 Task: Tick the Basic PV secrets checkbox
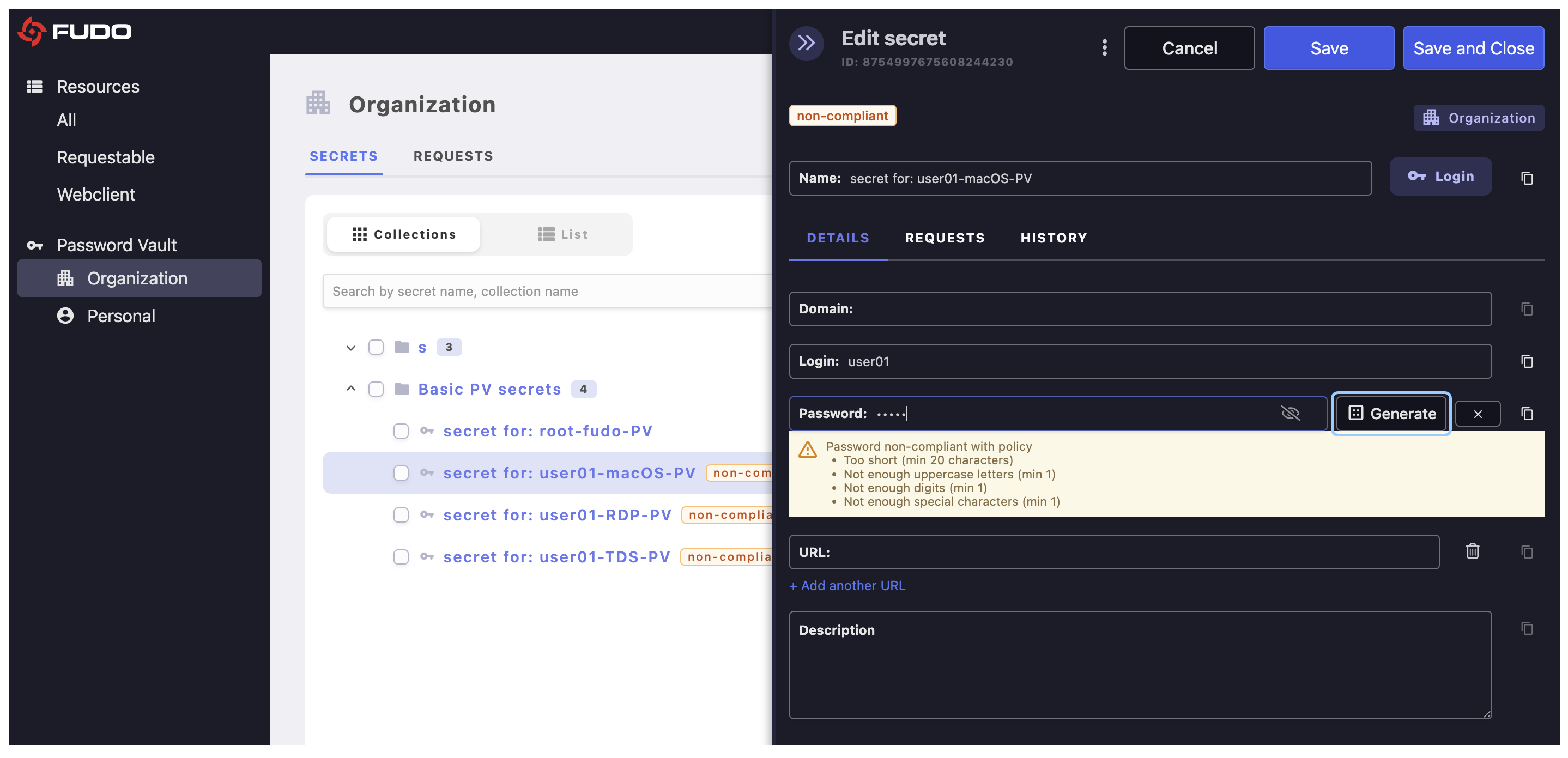[x=376, y=389]
